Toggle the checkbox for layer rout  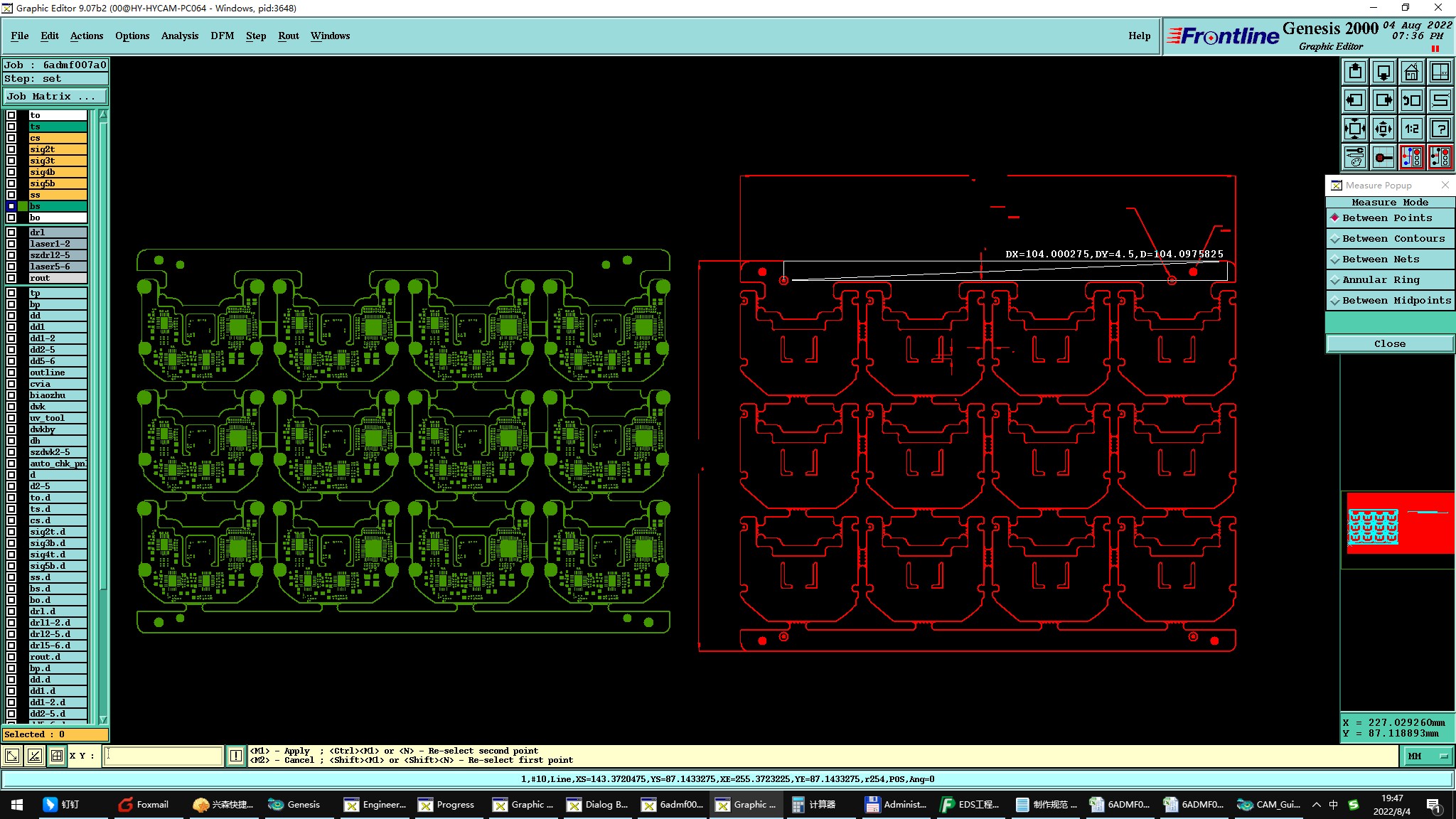[11, 278]
